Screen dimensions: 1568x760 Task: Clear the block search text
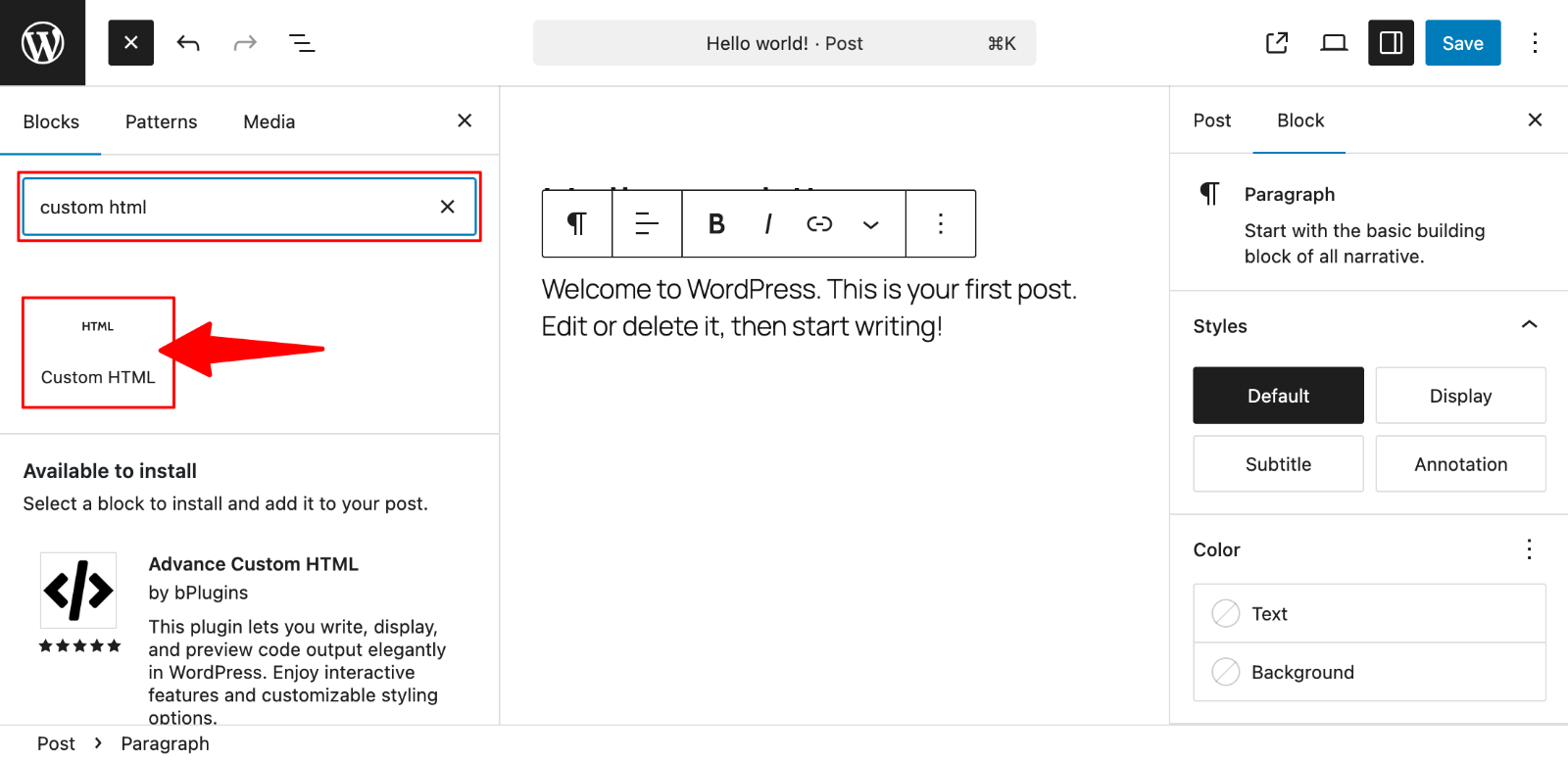pyautogui.click(x=447, y=207)
